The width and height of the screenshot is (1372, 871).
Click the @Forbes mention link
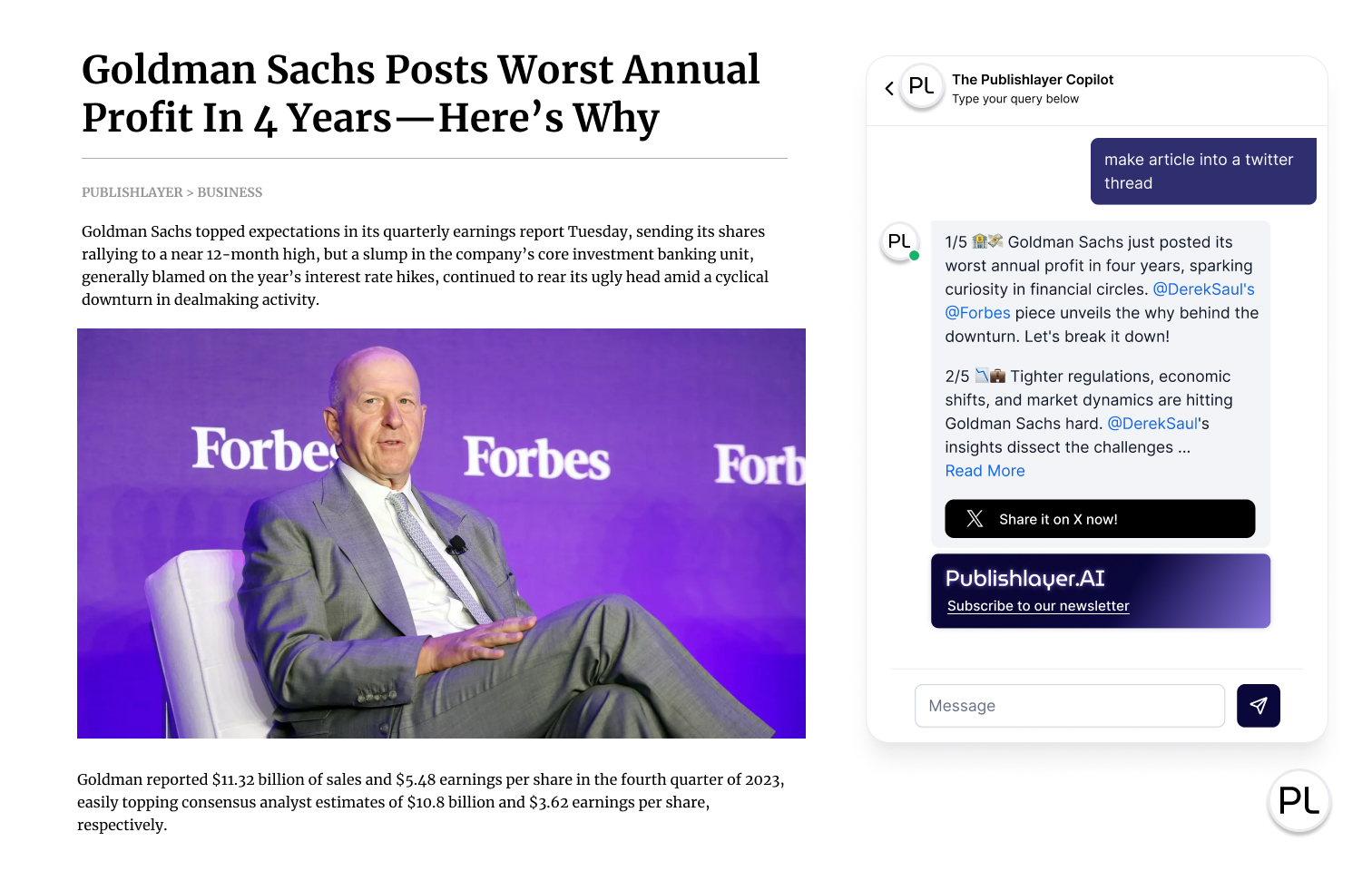977,313
